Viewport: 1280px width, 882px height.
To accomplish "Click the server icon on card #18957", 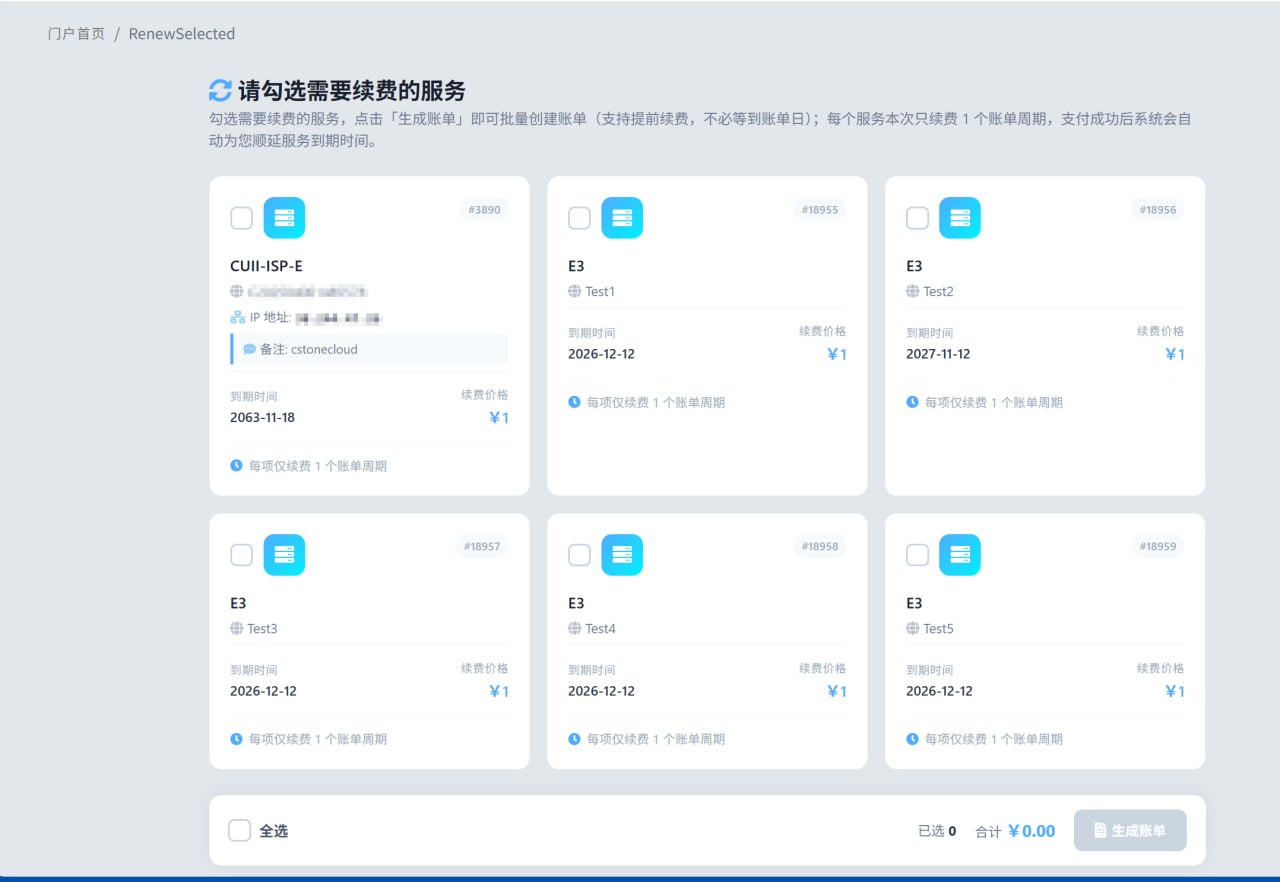I will [x=284, y=555].
